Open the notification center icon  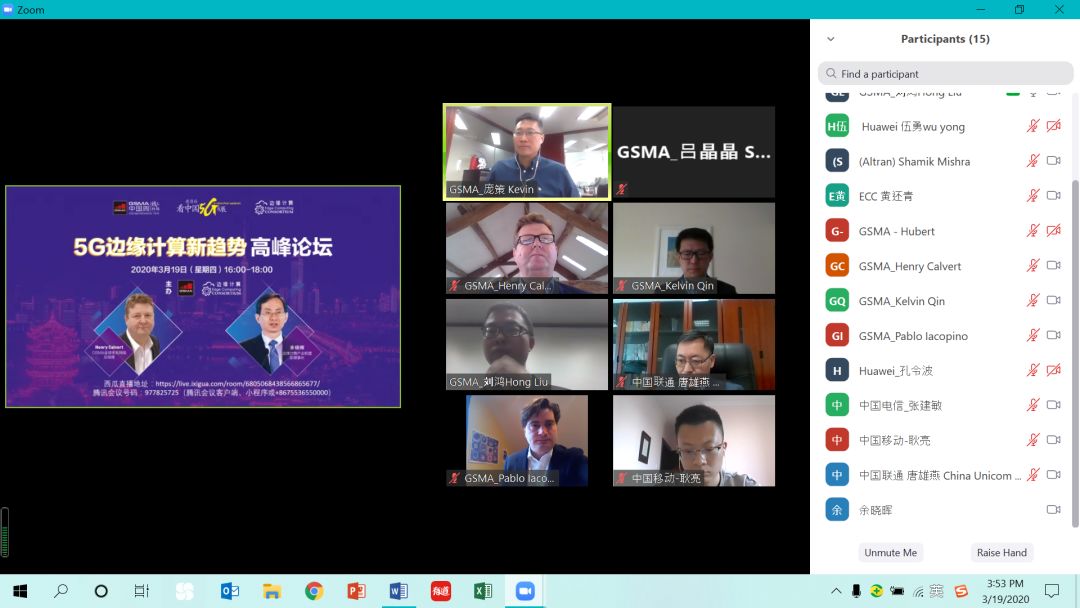coord(1052,591)
